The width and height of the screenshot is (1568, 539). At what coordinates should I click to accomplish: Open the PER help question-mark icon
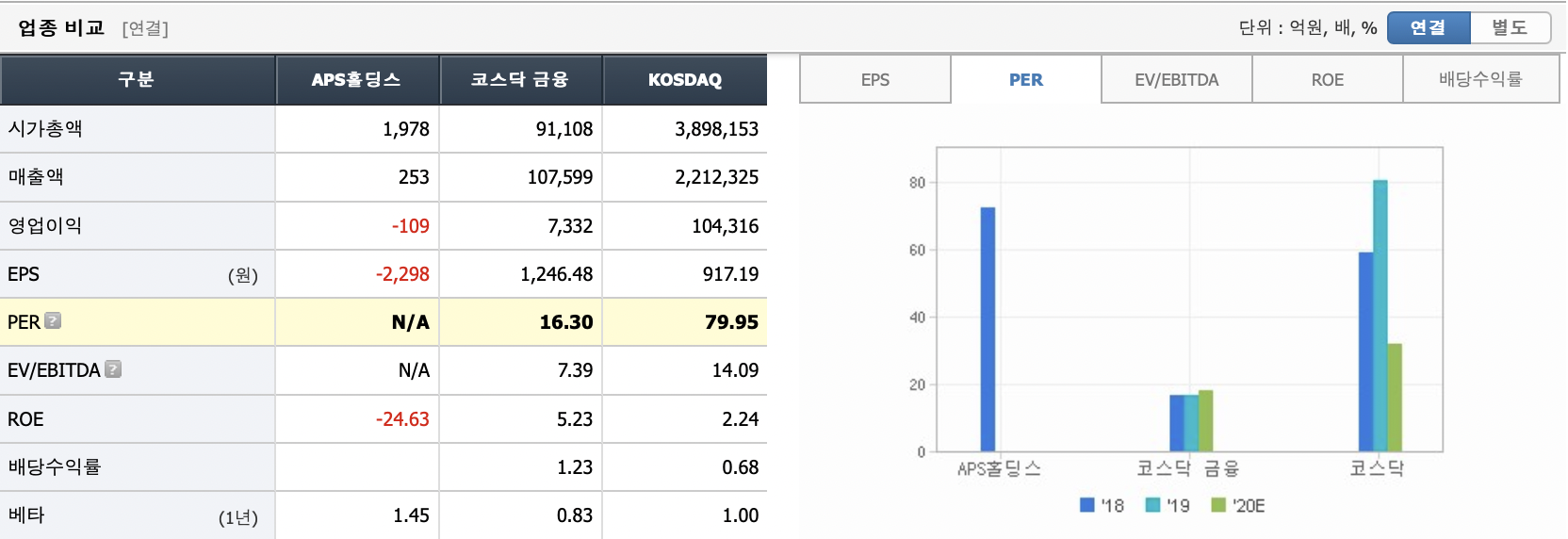point(53,320)
